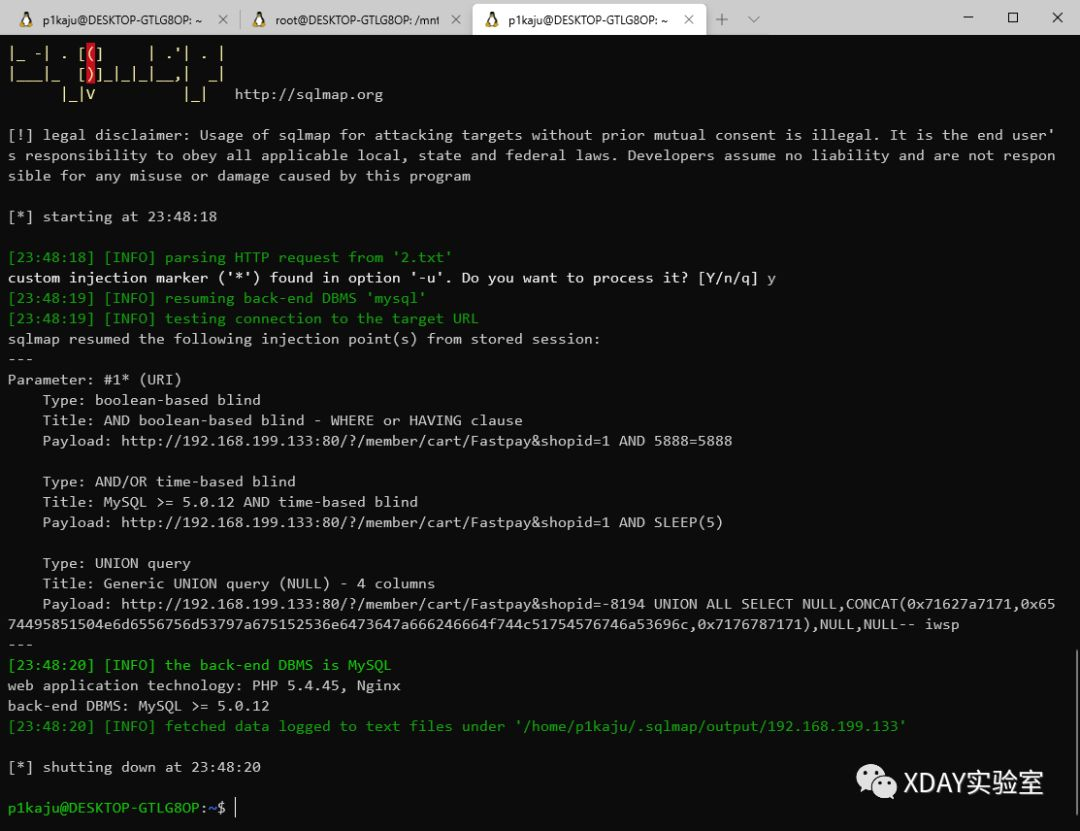The height and width of the screenshot is (831, 1080).
Task: Click the penguin icon on the inactive p1kaju tab
Action: click(x=26, y=19)
